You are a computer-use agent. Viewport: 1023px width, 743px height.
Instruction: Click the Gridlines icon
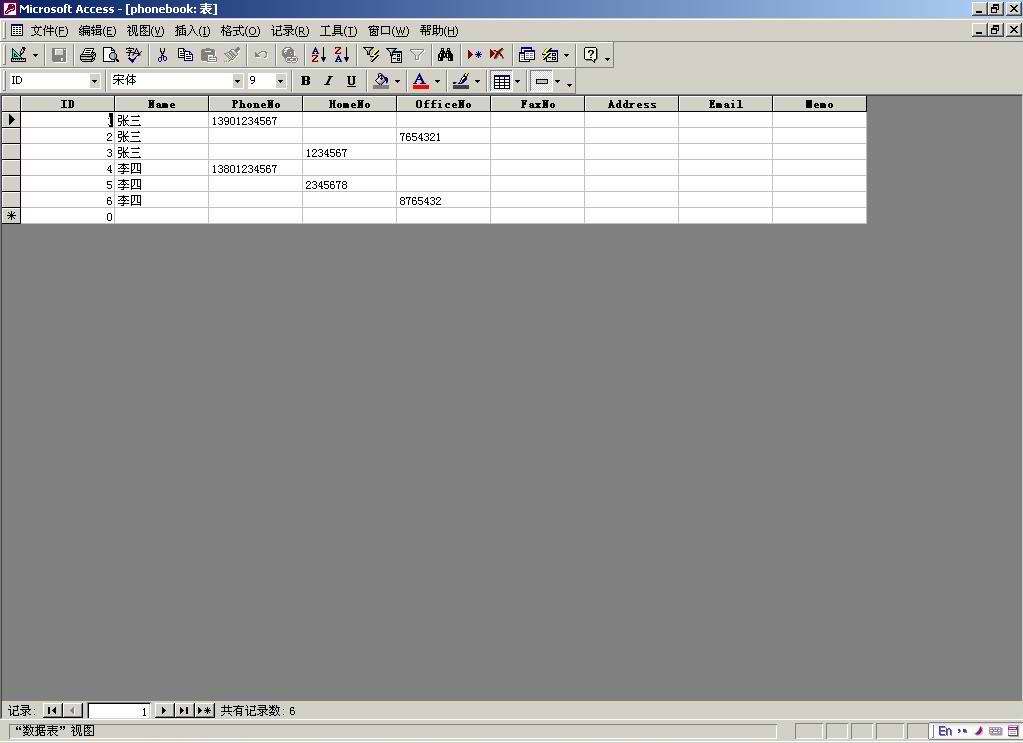tap(502, 82)
